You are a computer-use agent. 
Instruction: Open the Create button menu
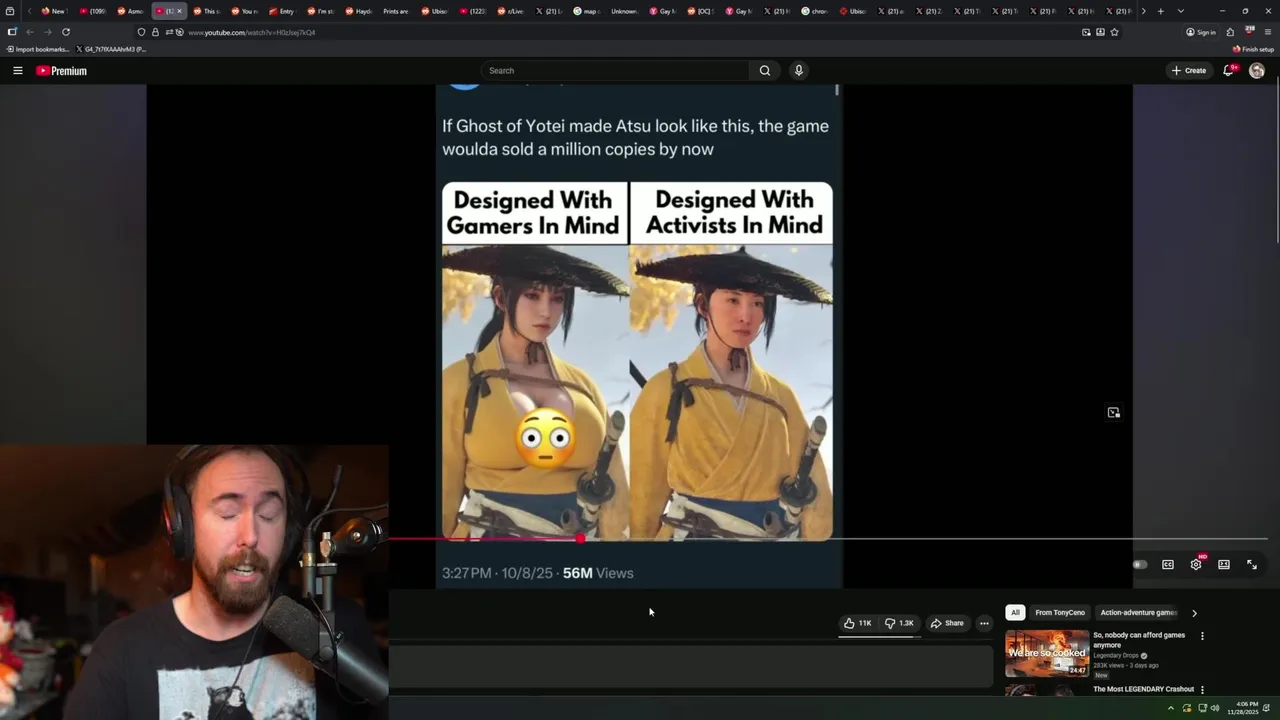pyautogui.click(x=1189, y=71)
